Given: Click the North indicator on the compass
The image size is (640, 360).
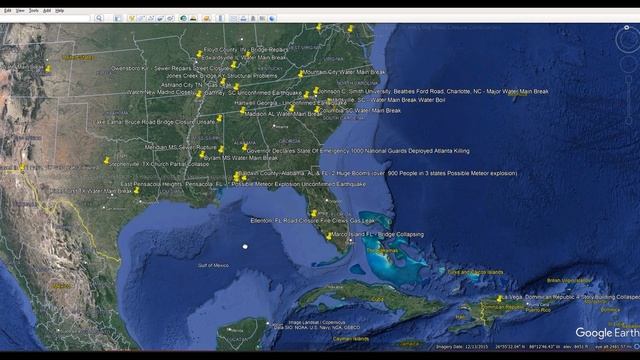Looking at the screenshot, I should click(627, 27).
